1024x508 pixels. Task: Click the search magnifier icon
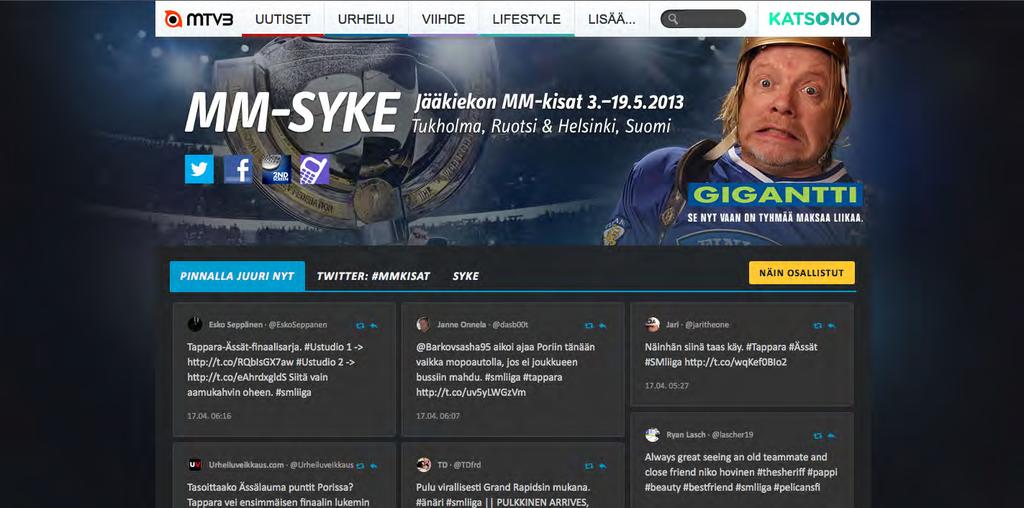click(x=673, y=19)
